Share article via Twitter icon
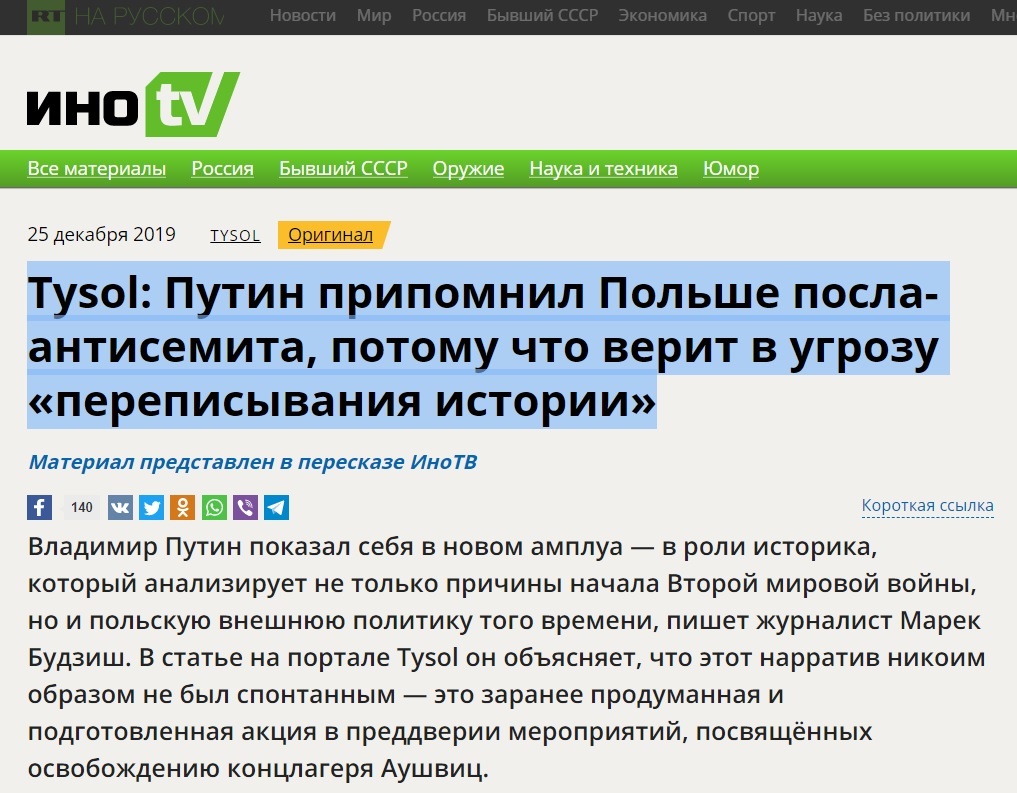Image resolution: width=1017 pixels, height=793 pixels. (x=152, y=507)
